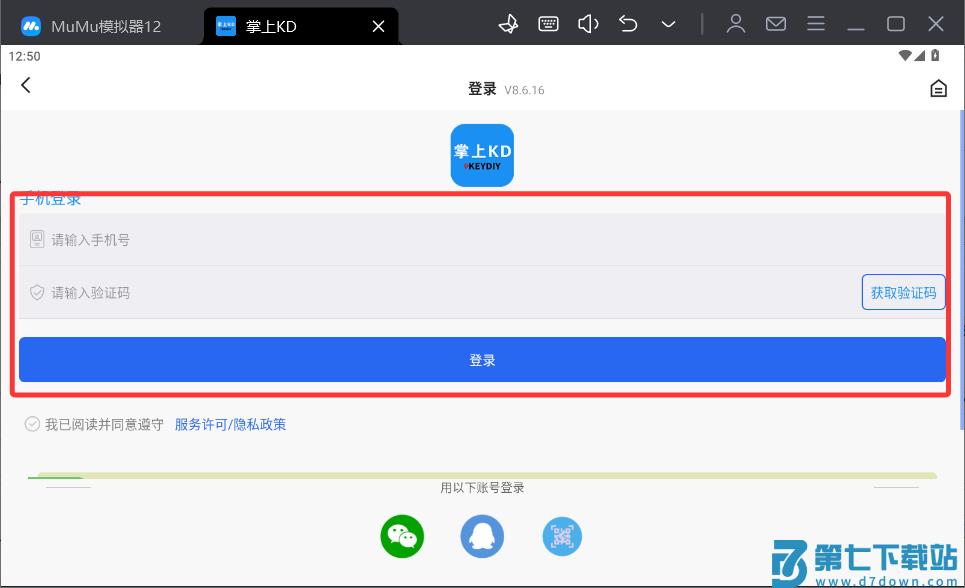Click the shield icon in the code field
Image resolution: width=965 pixels, height=588 pixels.
coord(37,292)
